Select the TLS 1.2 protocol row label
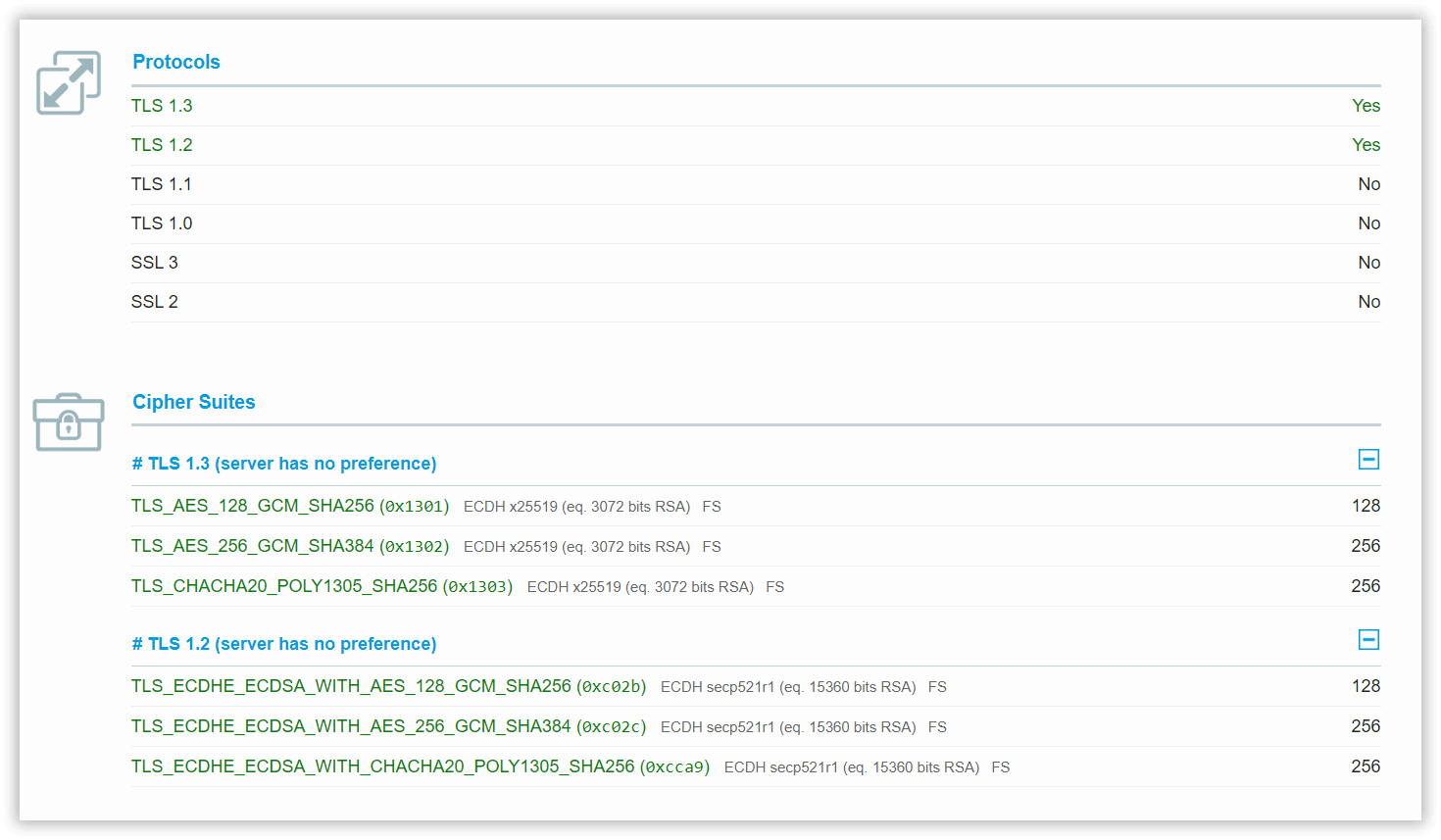Image resolution: width=1441 pixels, height=840 pixels. 162,145
